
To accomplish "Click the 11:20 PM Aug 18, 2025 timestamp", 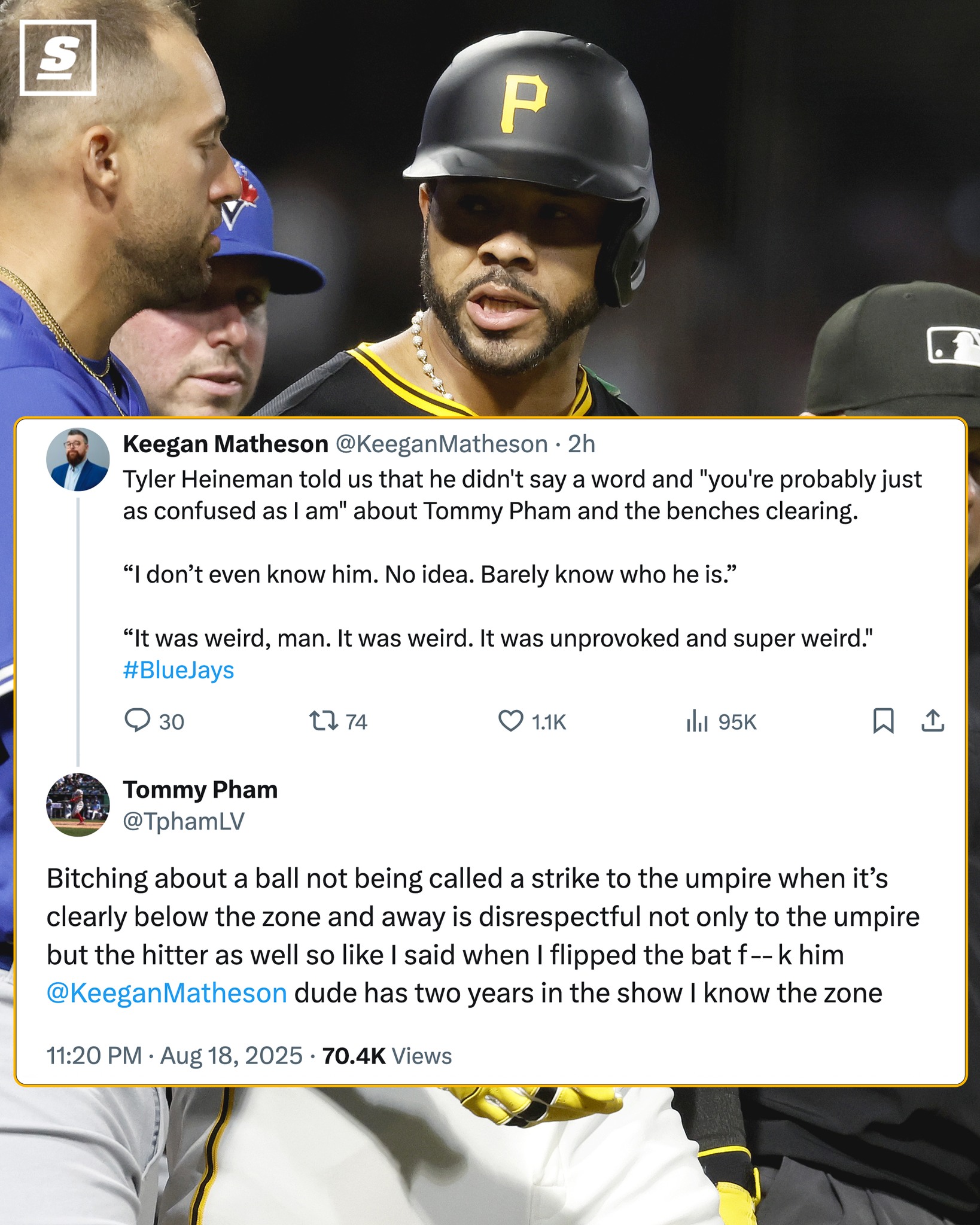I will point(175,1056).
